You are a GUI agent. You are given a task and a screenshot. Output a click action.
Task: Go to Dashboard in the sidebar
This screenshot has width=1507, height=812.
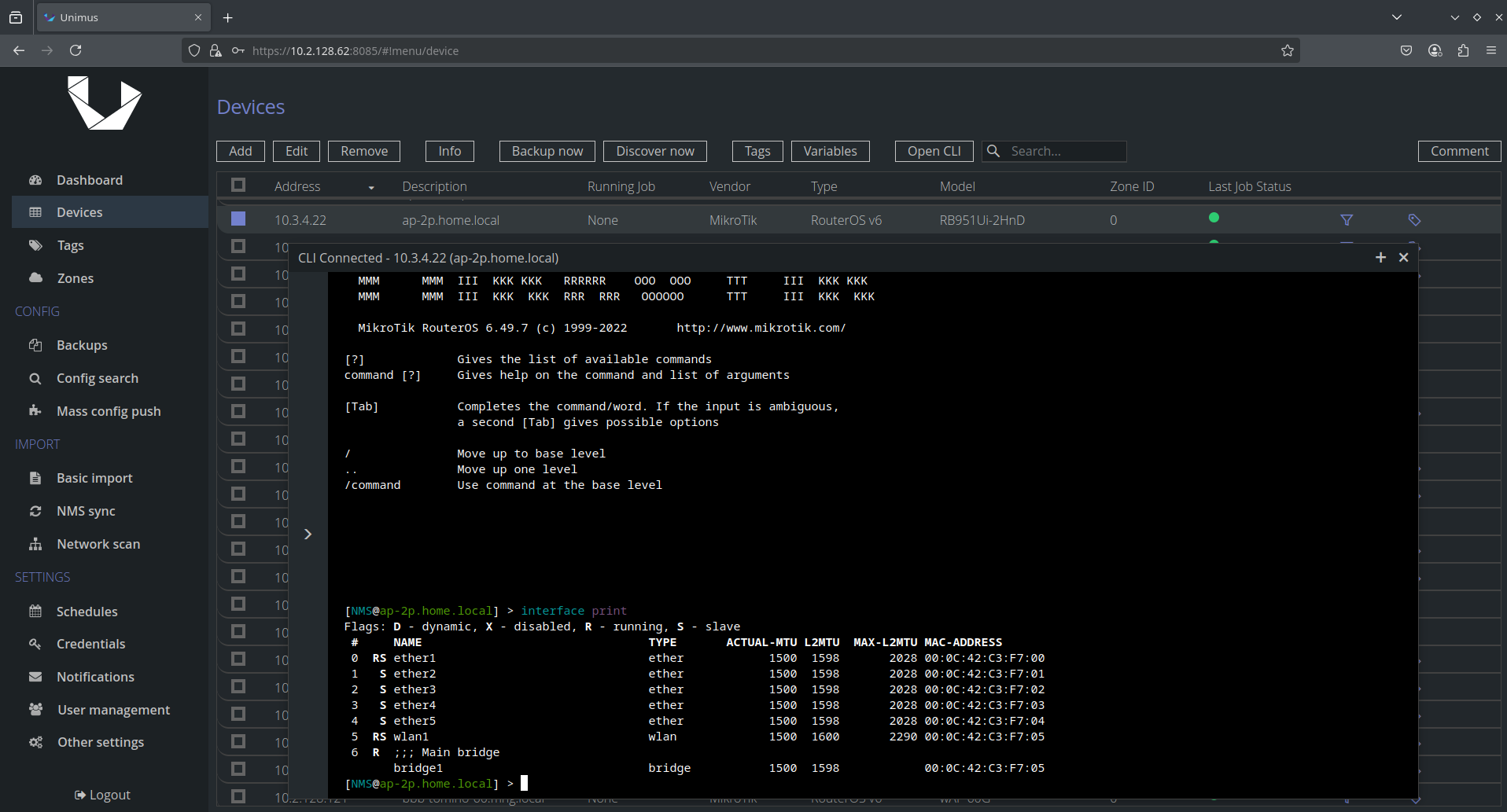click(x=89, y=180)
